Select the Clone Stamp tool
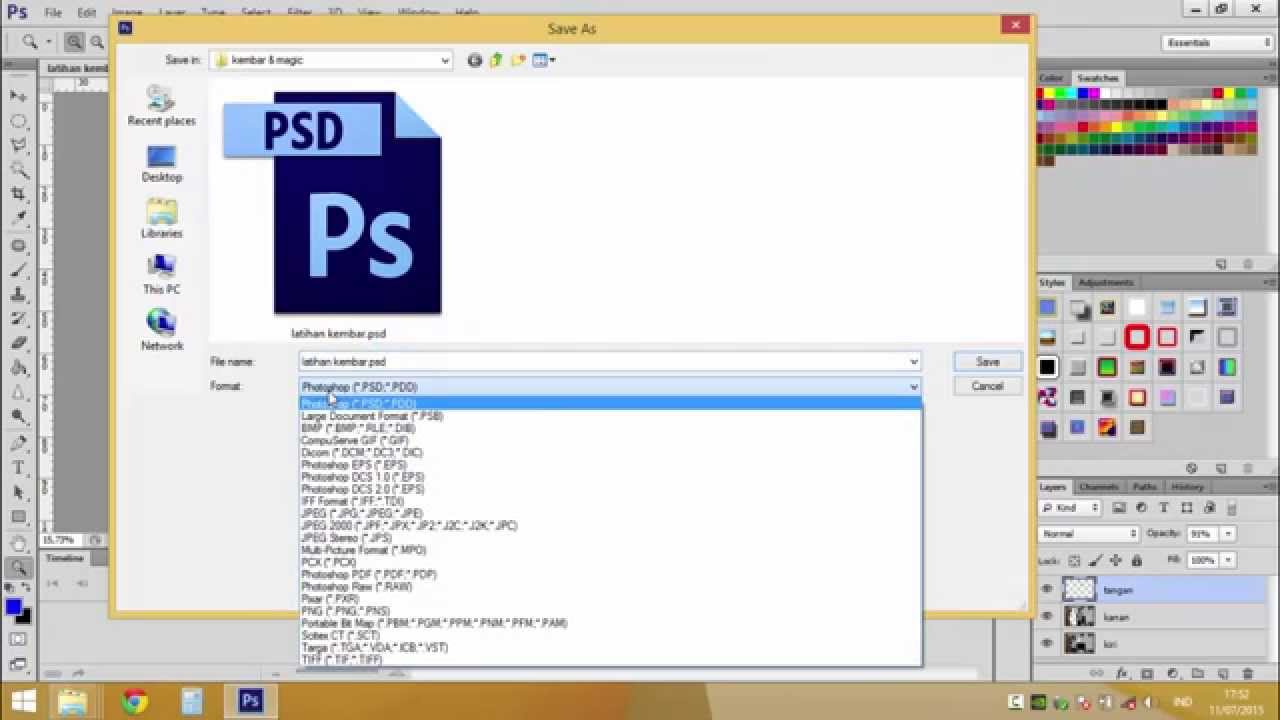1280x720 pixels. [x=18, y=295]
